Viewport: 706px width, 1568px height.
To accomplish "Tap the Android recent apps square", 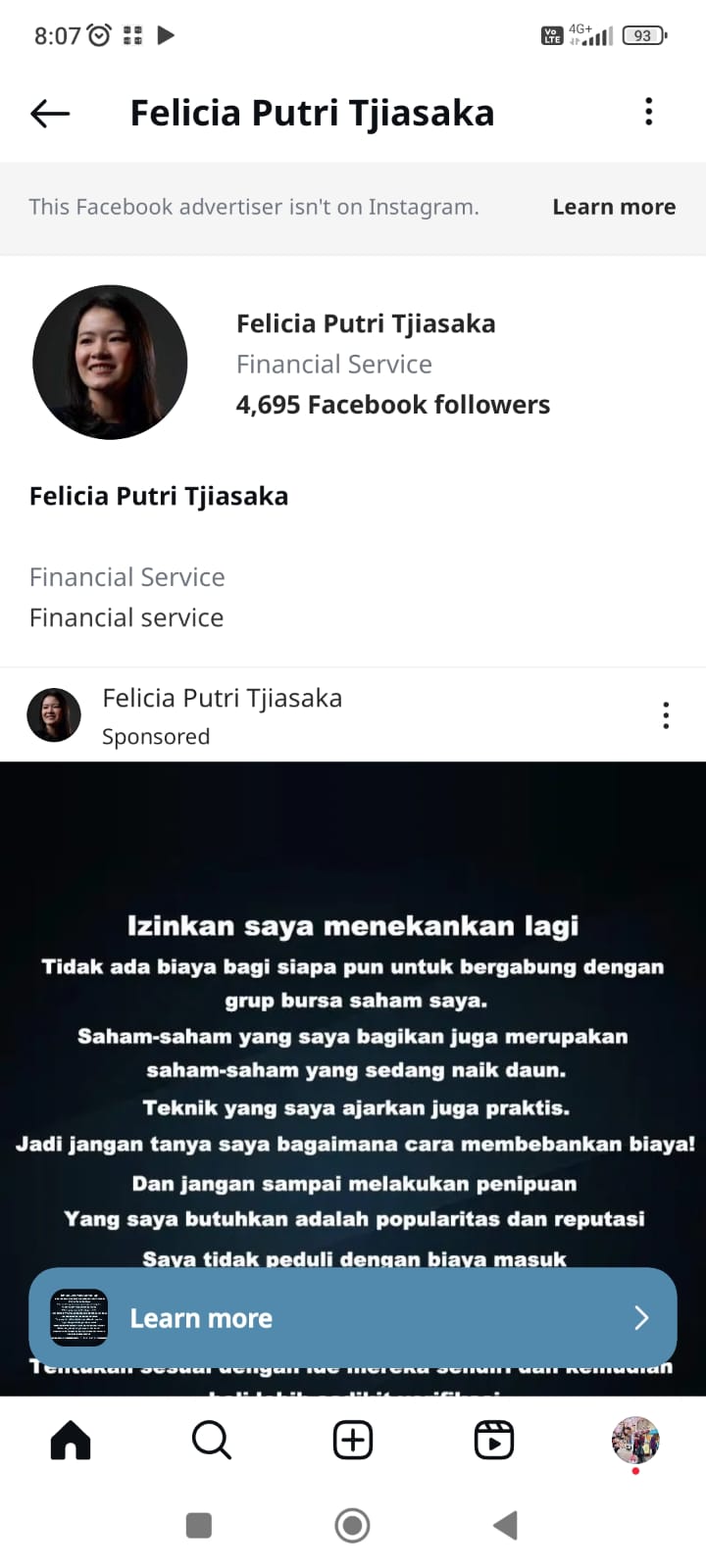I will point(199,1525).
